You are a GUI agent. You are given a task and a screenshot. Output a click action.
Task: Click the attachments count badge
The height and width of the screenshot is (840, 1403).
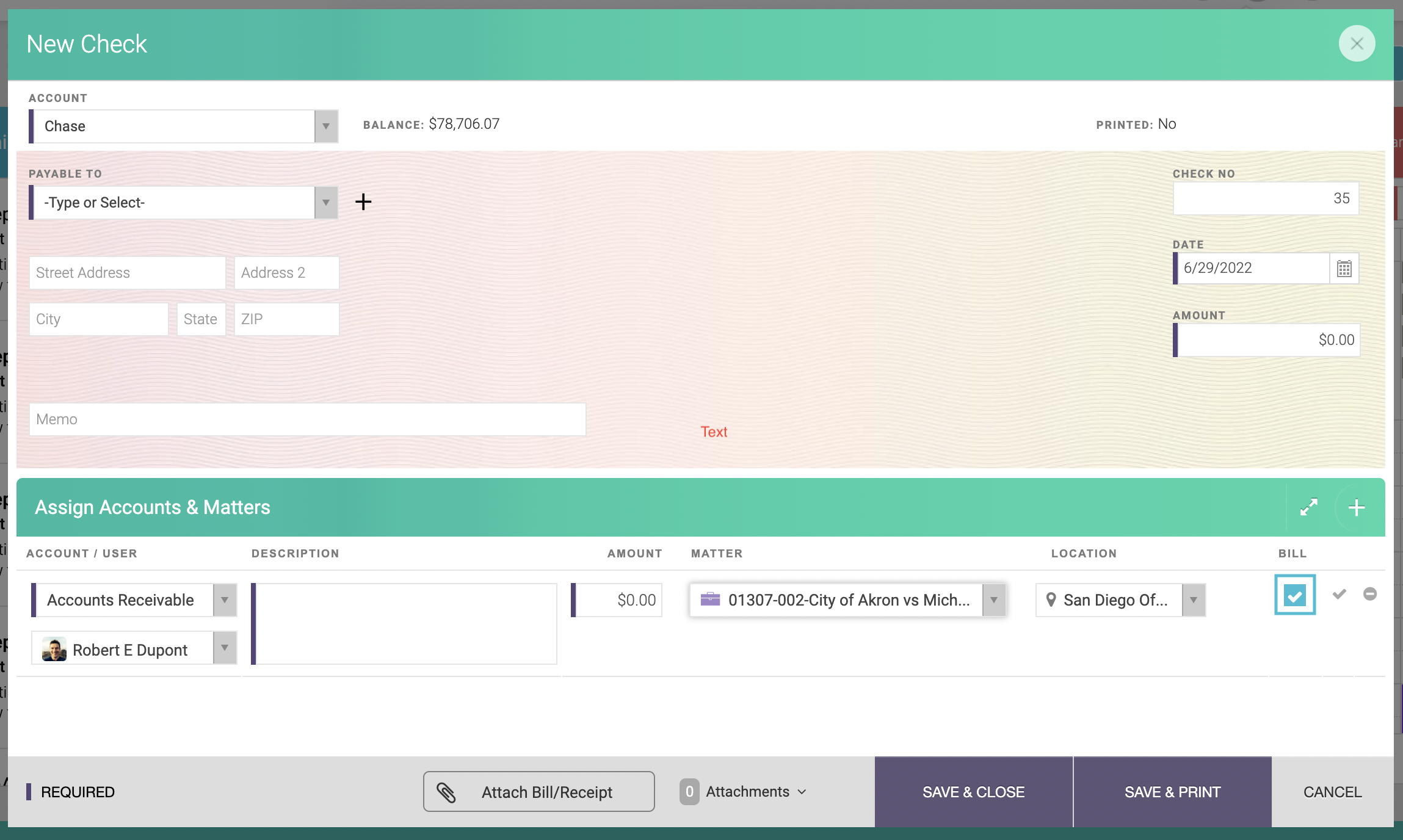click(689, 792)
